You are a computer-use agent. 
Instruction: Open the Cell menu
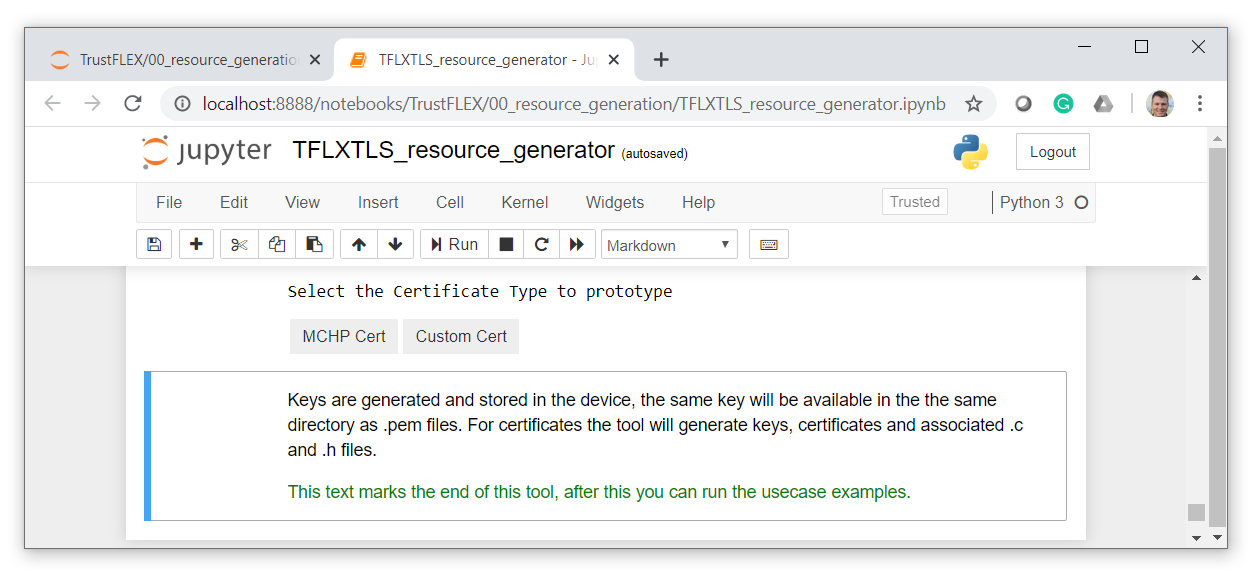tap(449, 202)
